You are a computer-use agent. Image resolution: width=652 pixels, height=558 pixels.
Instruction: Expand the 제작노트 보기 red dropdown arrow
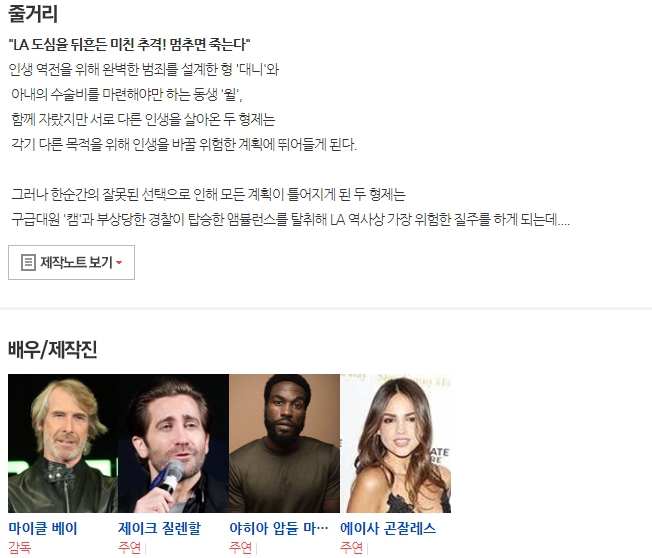tap(119, 263)
